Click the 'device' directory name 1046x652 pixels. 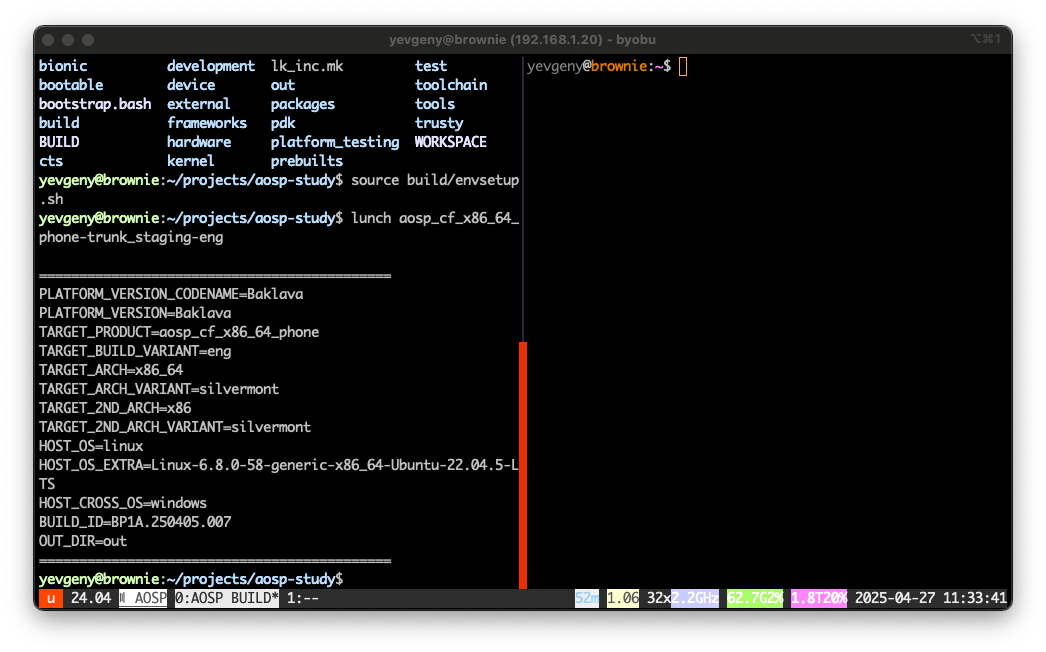point(191,85)
